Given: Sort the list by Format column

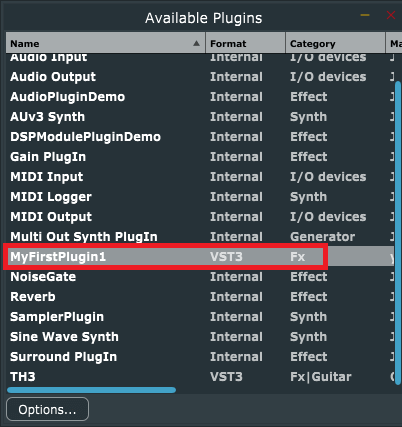Looking at the screenshot, I should [x=245, y=43].
